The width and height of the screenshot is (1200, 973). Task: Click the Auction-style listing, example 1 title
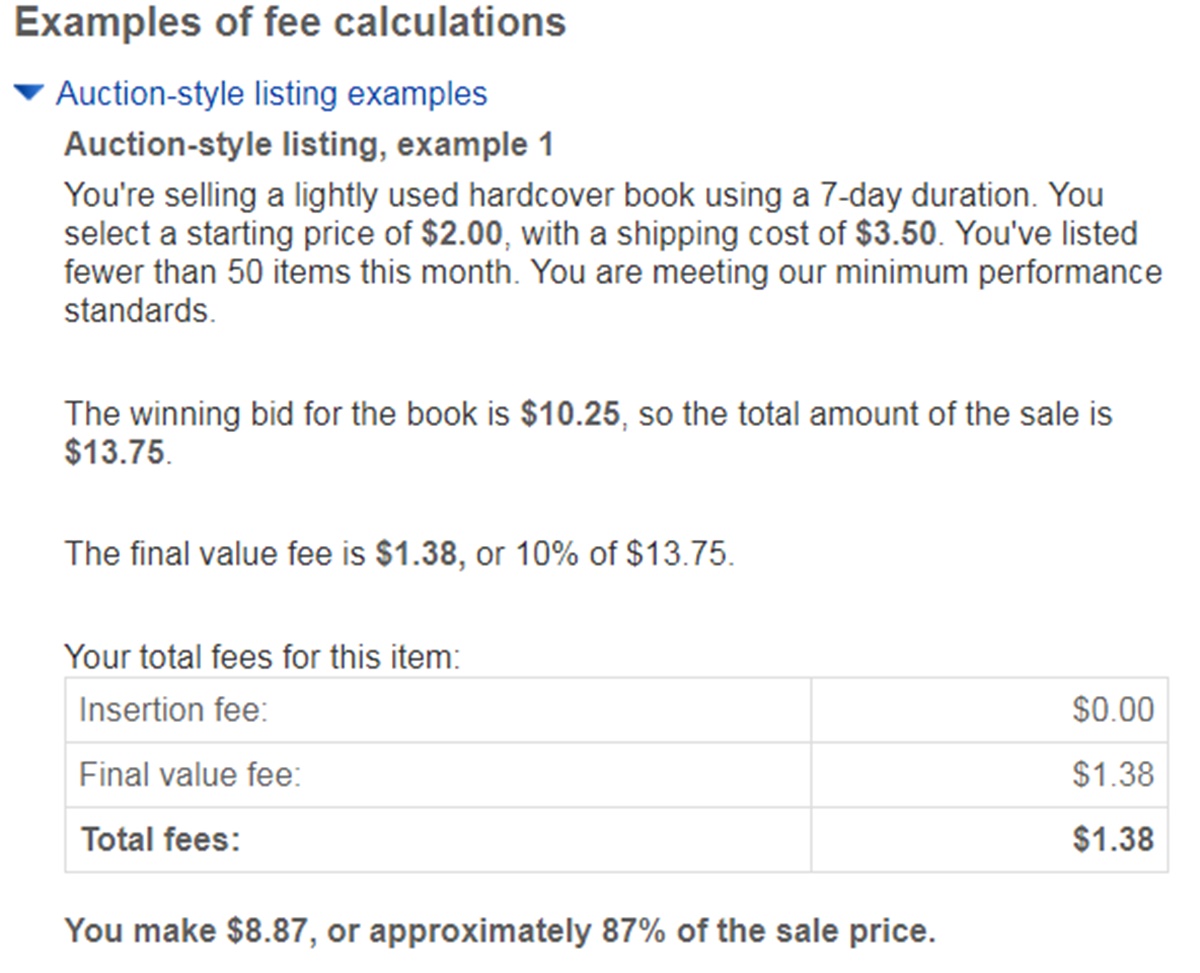pos(308,145)
